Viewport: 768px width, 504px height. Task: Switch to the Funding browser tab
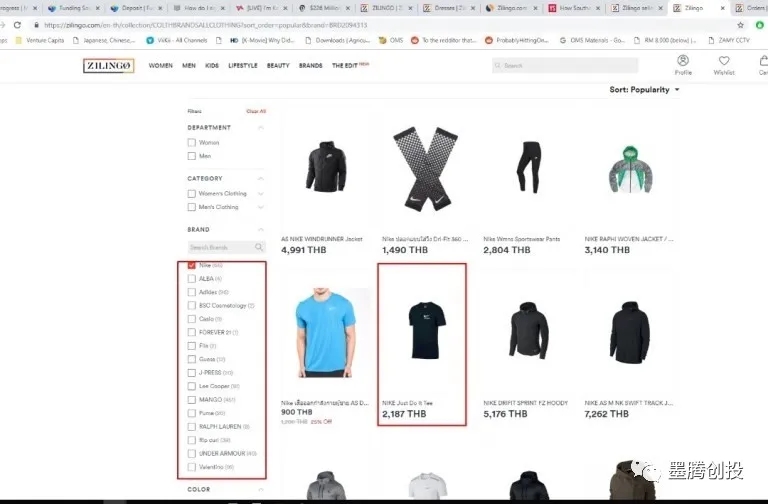point(73,8)
